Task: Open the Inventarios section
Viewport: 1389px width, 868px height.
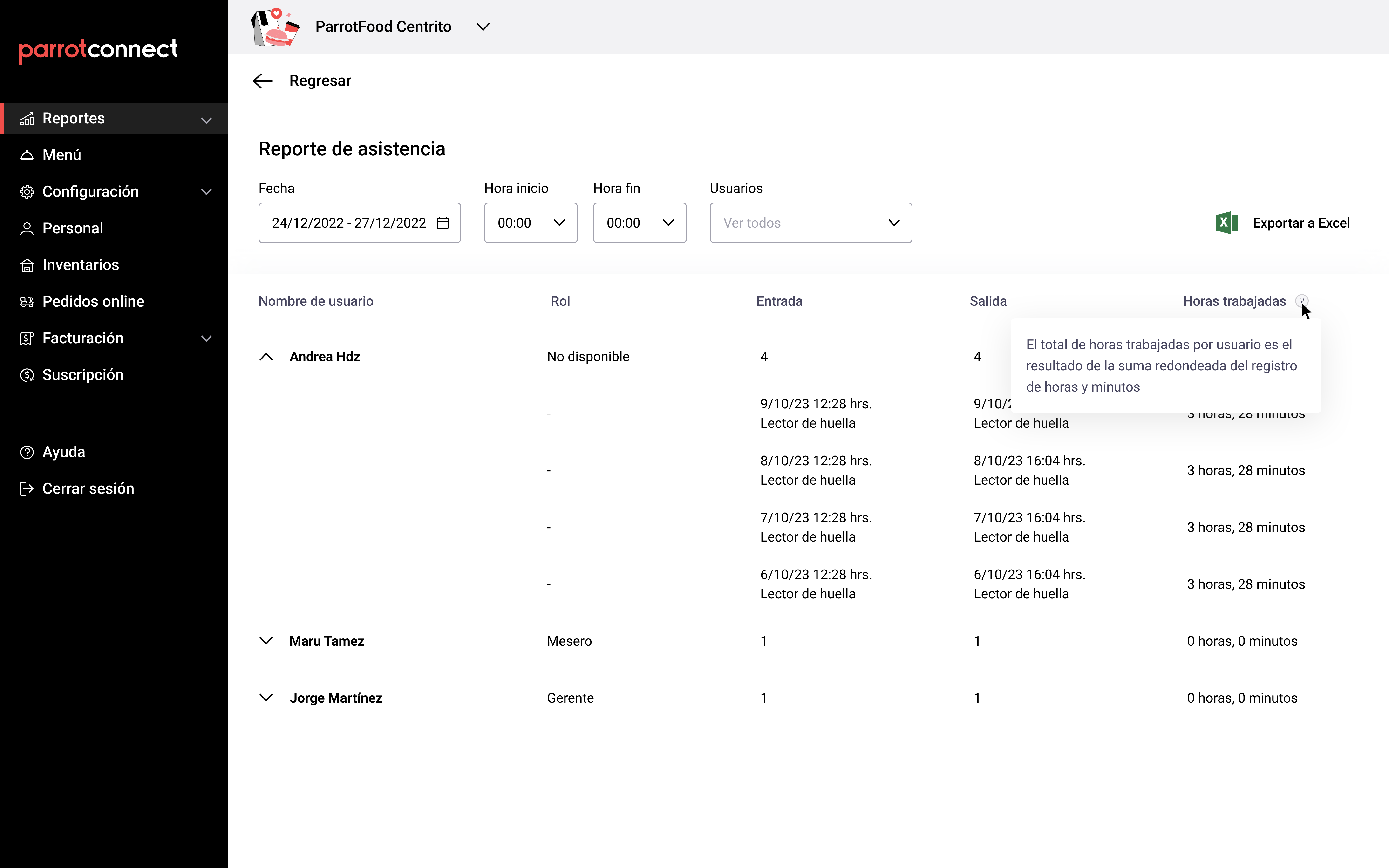Action: click(81, 265)
